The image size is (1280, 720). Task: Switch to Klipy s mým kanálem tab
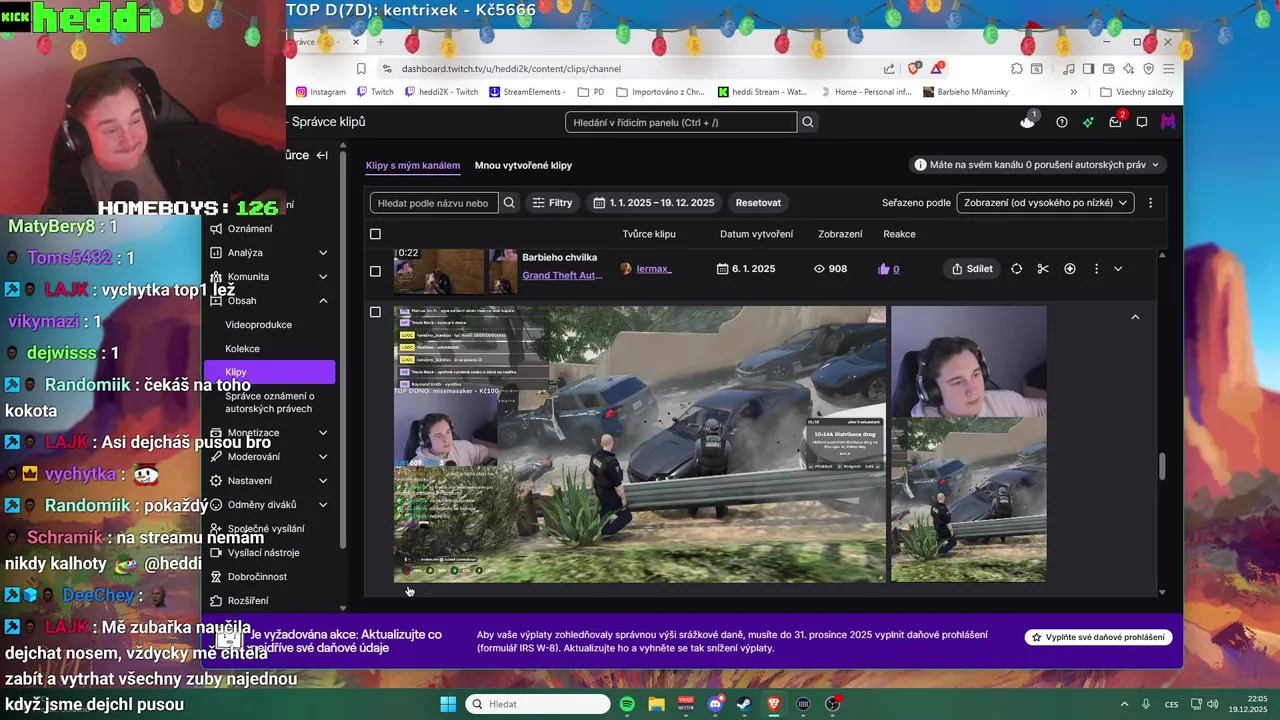coord(413,165)
